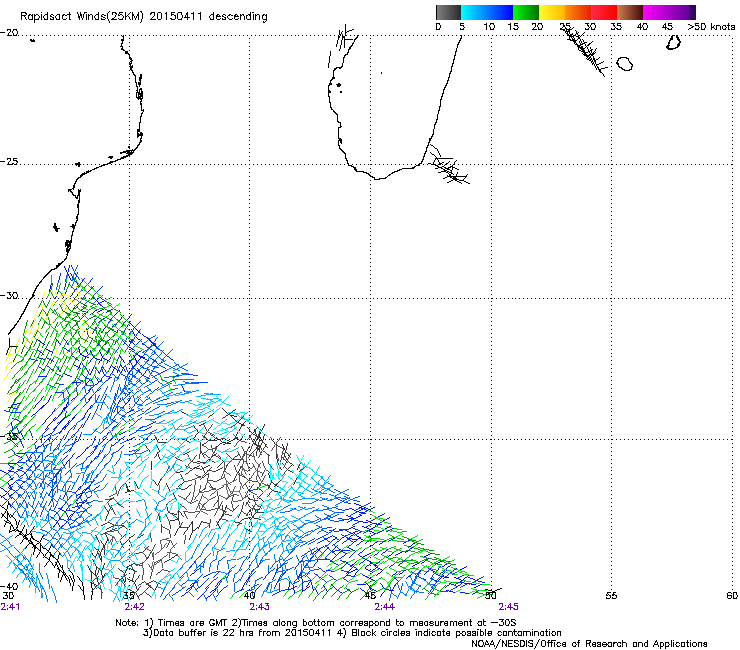The width and height of the screenshot is (740, 650).
Task: Click the '-20' latitude label
Action: click(9, 33)
